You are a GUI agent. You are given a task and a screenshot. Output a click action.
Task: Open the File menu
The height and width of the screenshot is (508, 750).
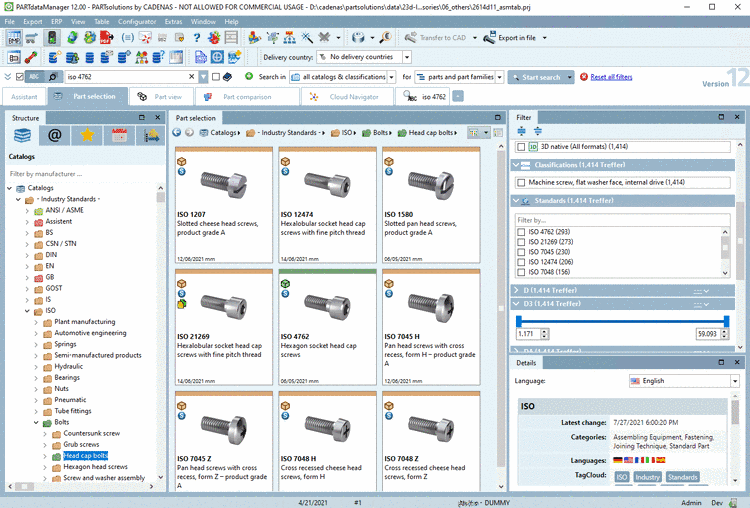pyautogui.click(x=10, y=22)
